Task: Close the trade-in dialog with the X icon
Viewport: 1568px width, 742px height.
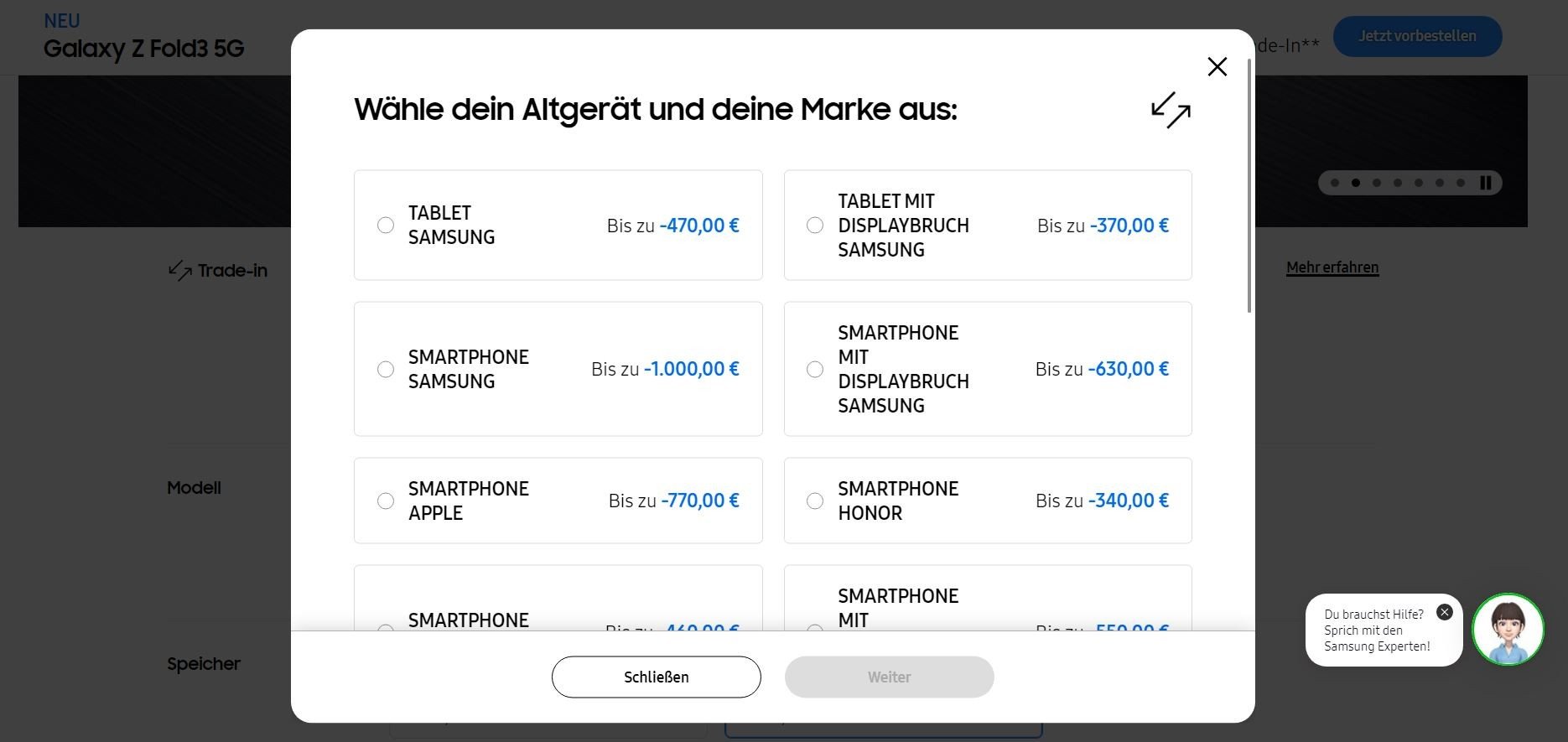Action: pos(1217,66)
